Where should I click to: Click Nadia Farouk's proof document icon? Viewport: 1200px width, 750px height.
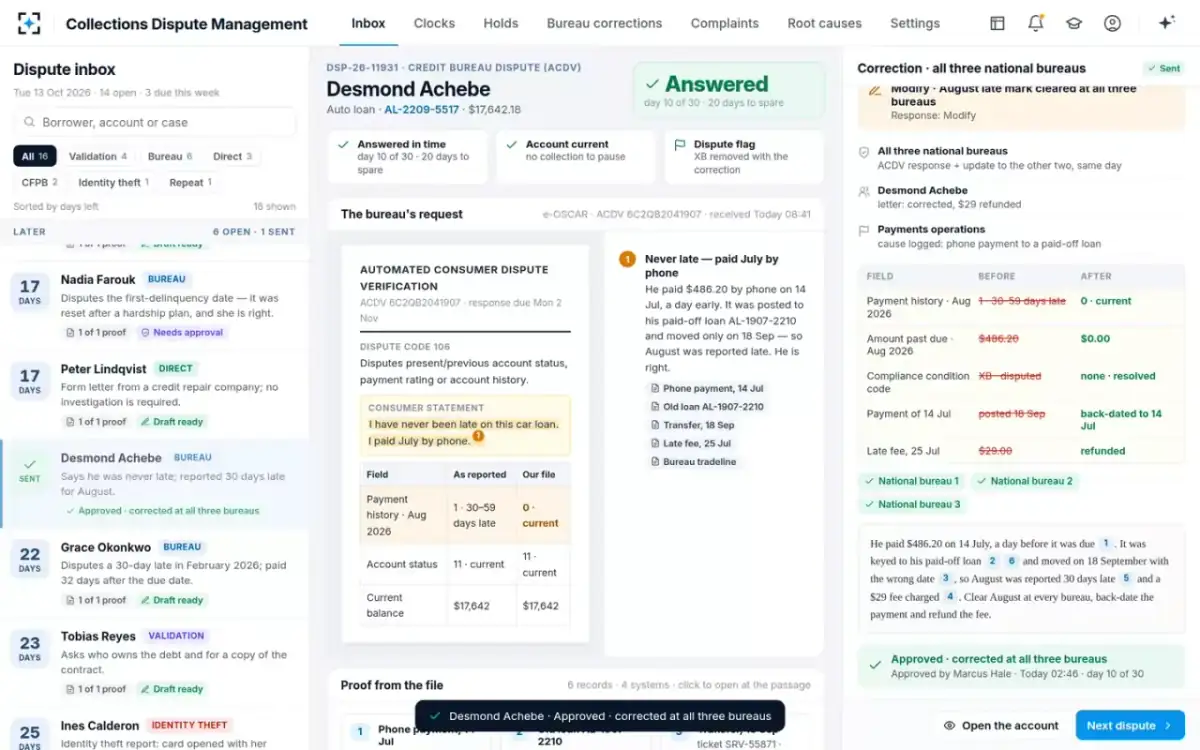click(x=71, y=333)
